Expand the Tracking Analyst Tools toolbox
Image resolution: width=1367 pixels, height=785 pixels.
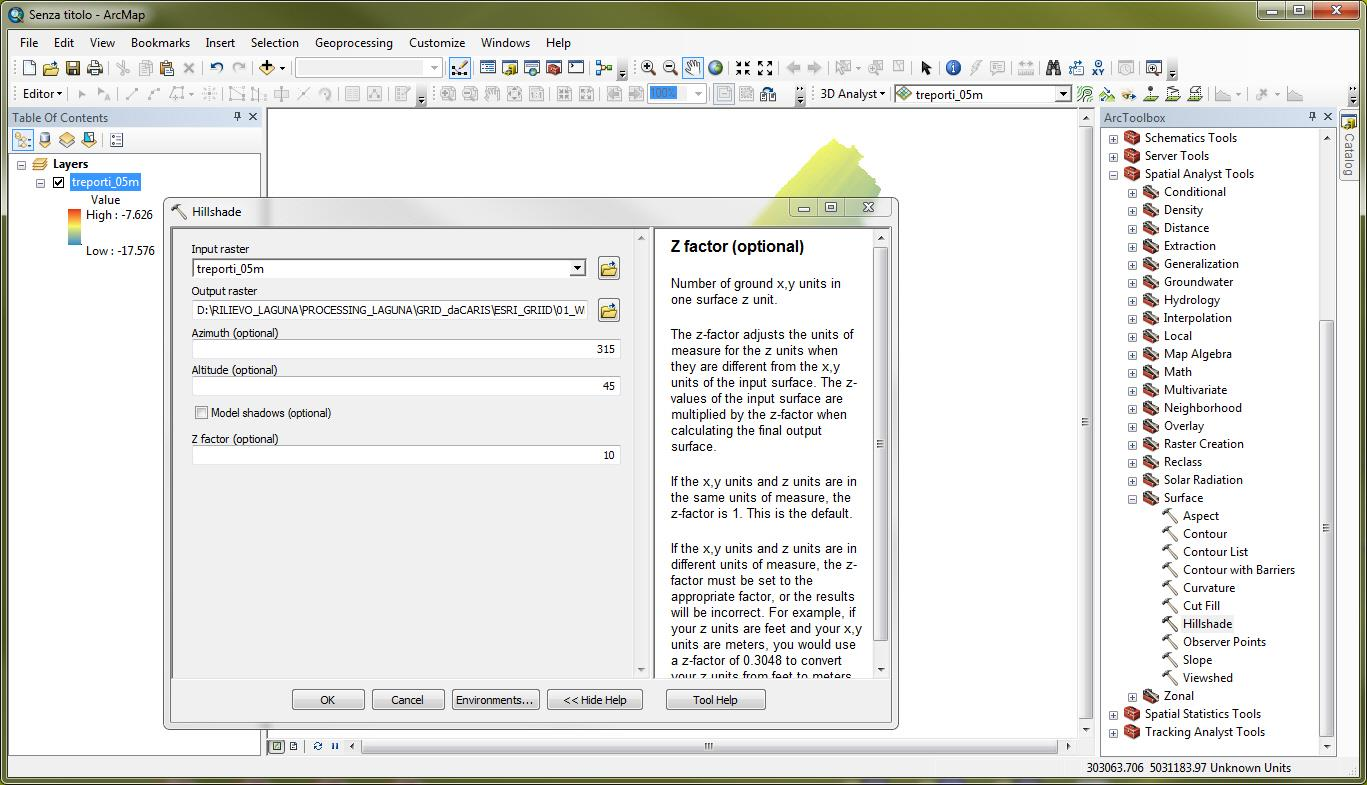(x=1113, y=732)
